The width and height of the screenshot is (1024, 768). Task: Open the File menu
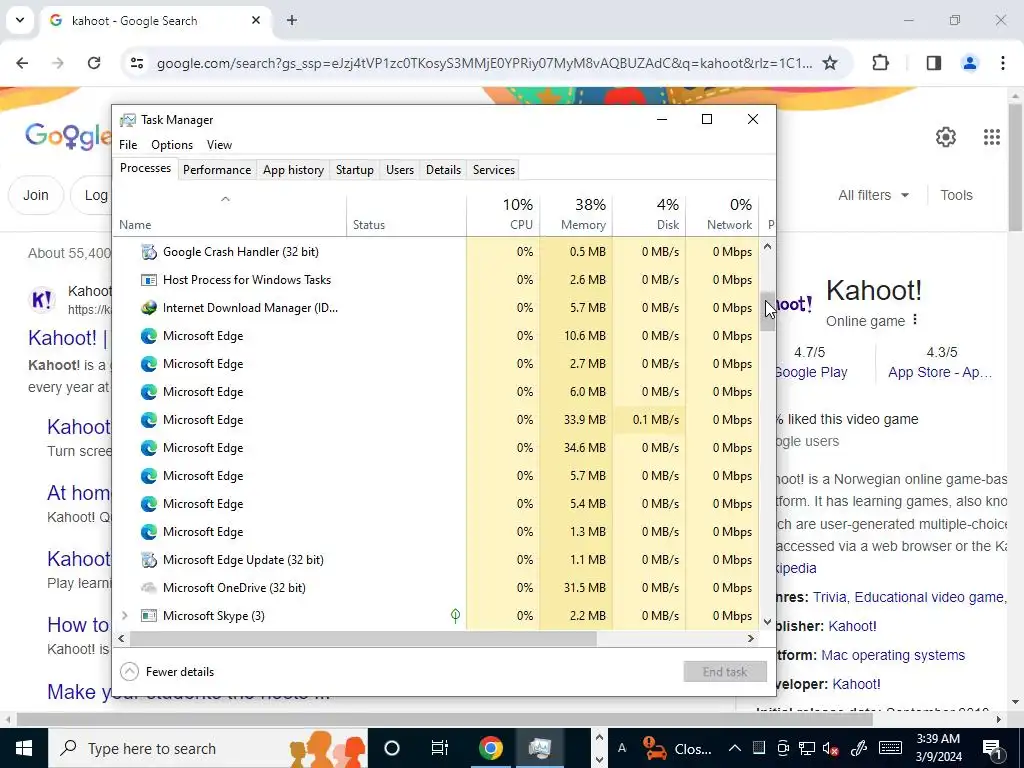point(128,145)
